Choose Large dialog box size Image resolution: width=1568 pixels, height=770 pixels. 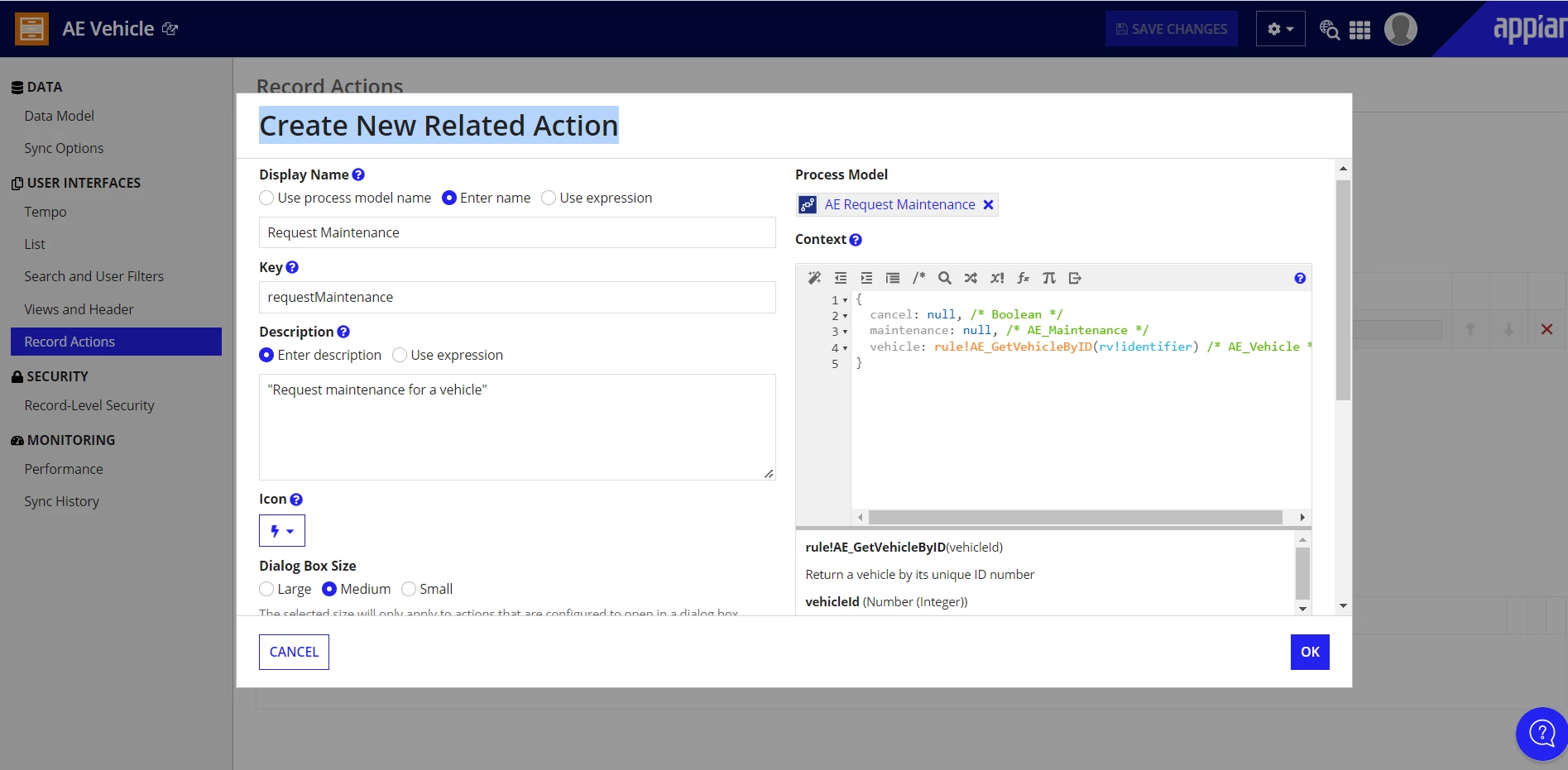tap(266, 589)
